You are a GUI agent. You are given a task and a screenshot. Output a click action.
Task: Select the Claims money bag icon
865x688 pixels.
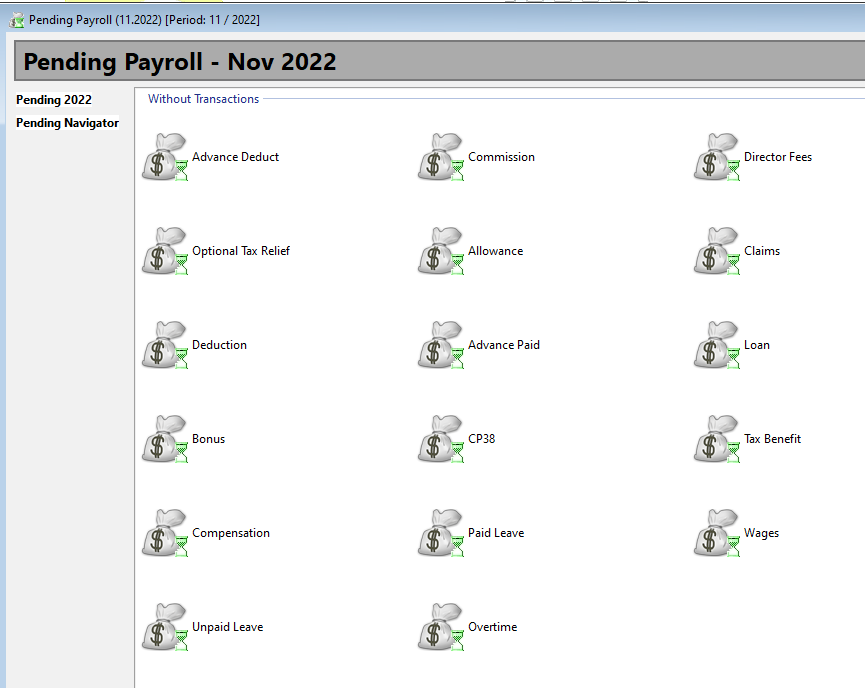coord(715,251)
